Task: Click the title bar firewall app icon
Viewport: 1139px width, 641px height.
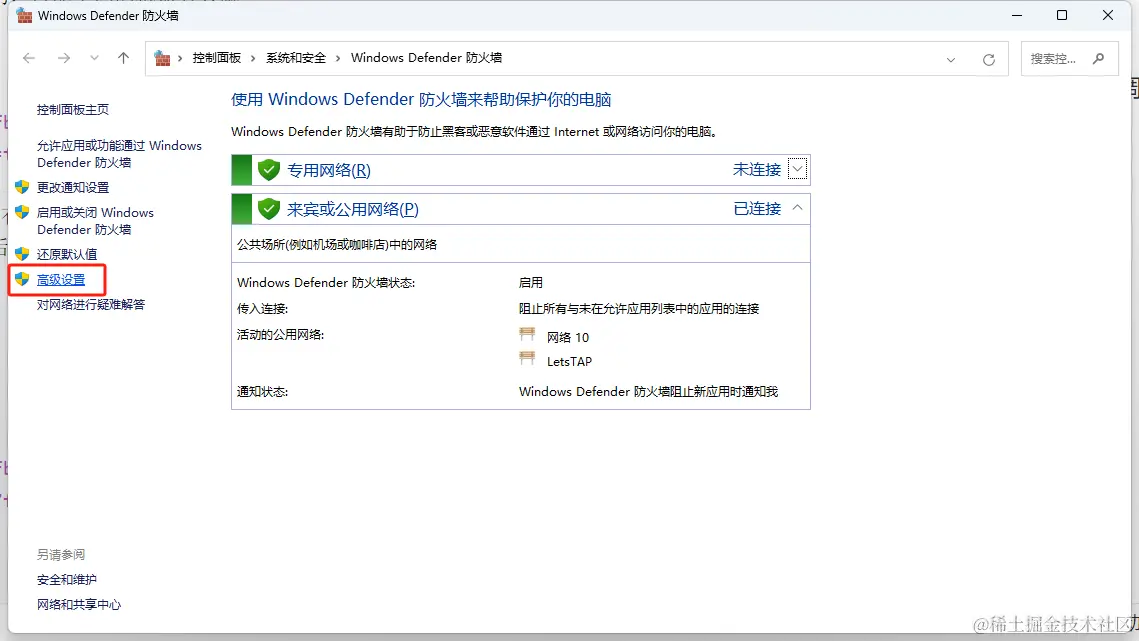Action: (x=24, y=15)
